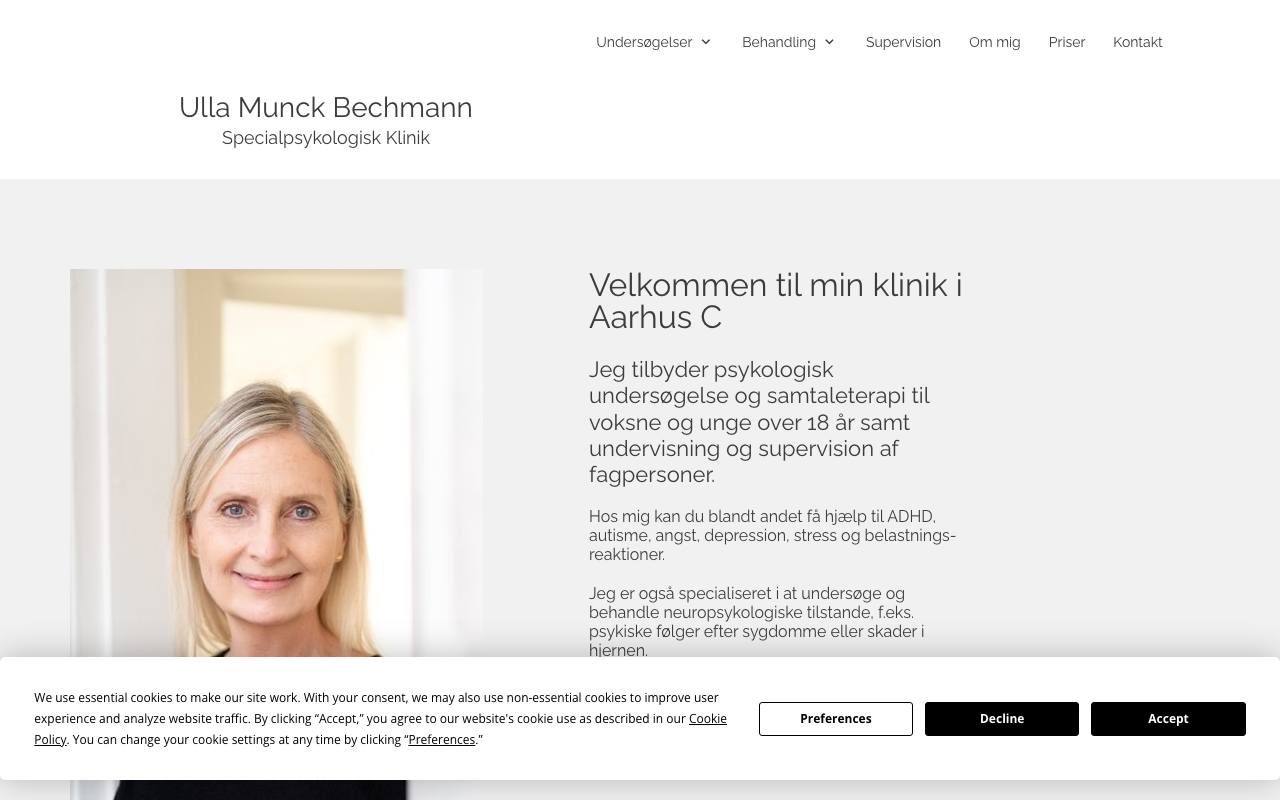Click the Specialpsykologisk Klinik subtitle
This screenshot has width=1280, height=800.
click(x=326, y=138)
